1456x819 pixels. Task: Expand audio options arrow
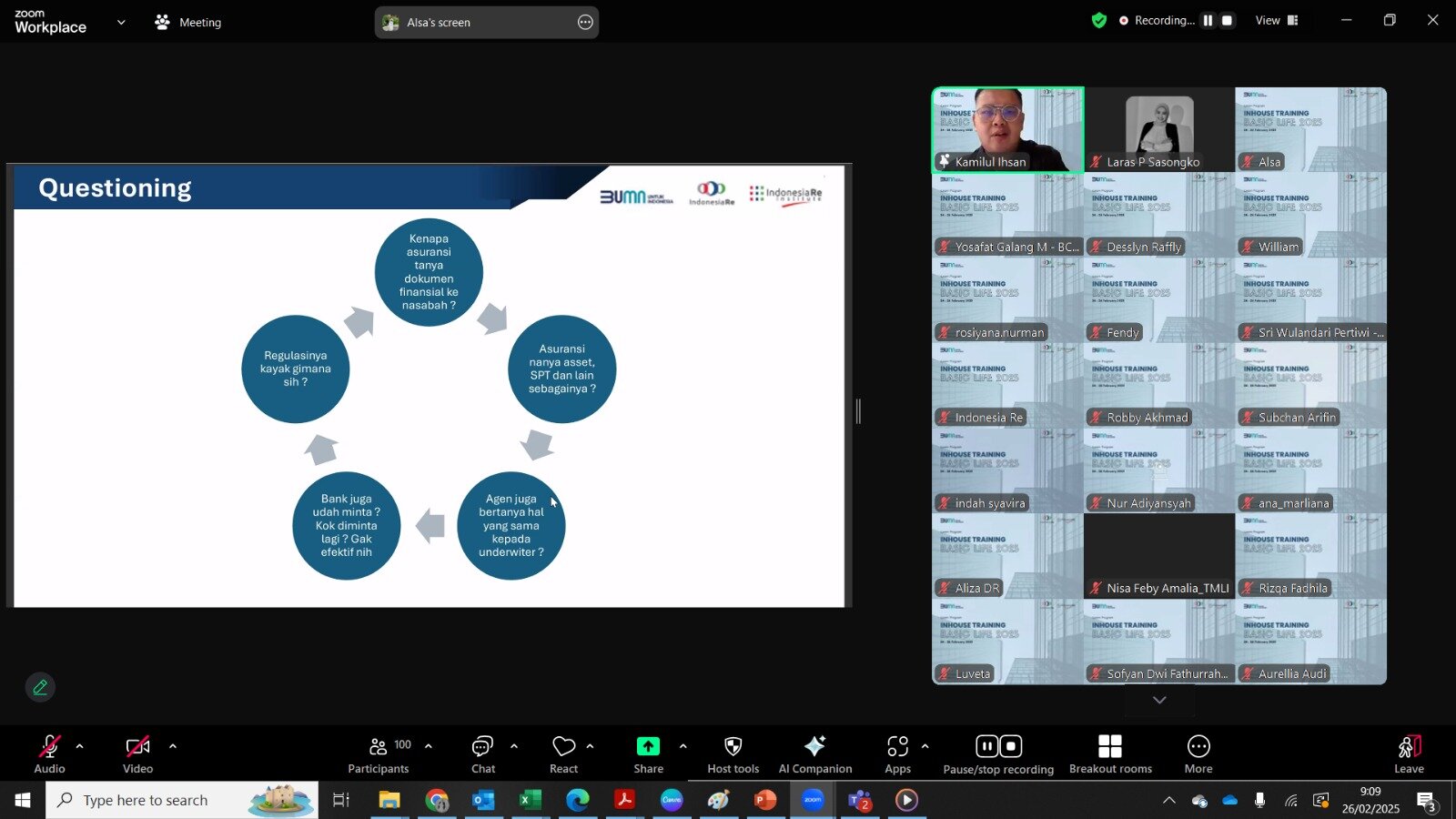[x=79, y=746]
